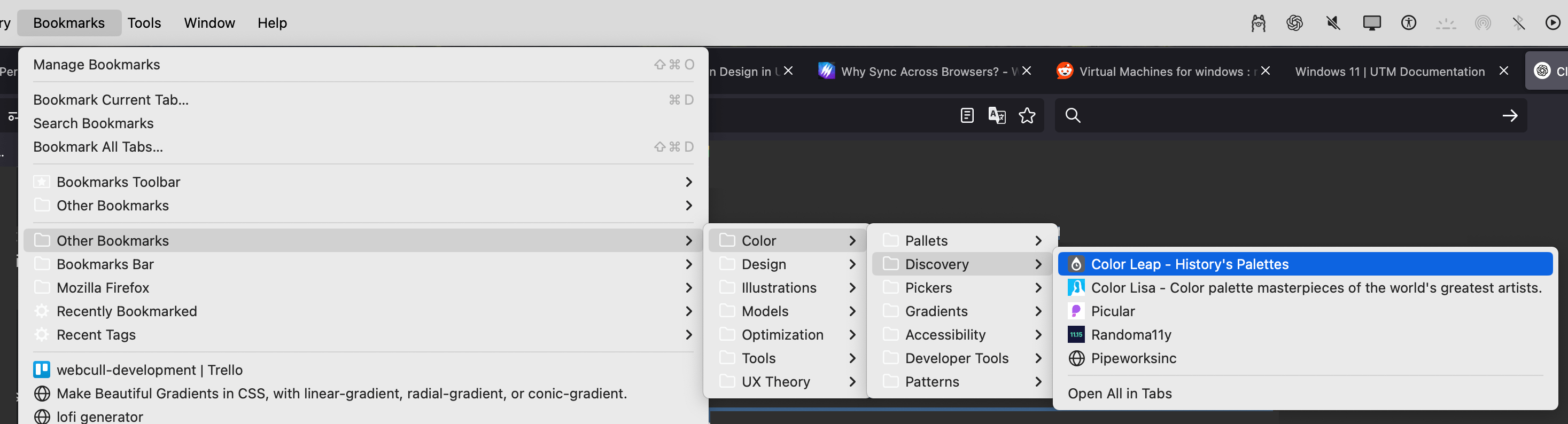Open the Tools bookmark folder
Viewport: 1568px width, 424px height.
(787, 358)
